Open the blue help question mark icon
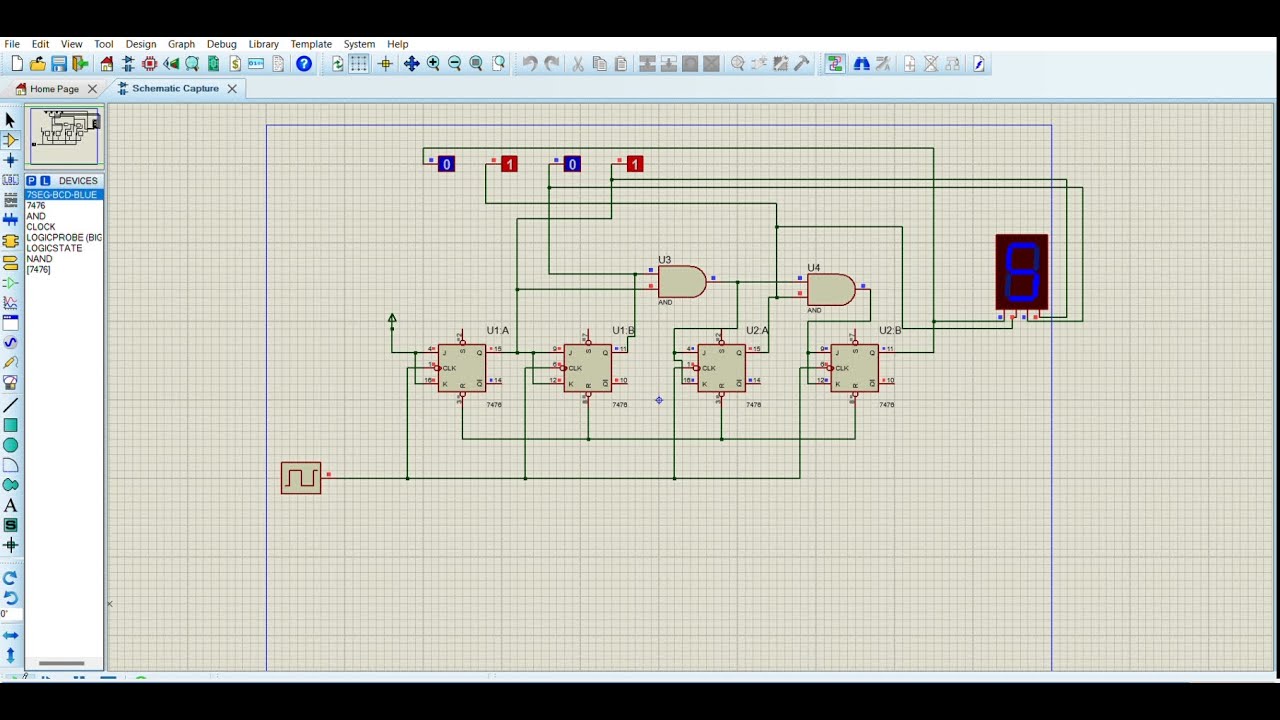Image resolution: width=1280 pixels, height=720 pixels. pos(304,64)
